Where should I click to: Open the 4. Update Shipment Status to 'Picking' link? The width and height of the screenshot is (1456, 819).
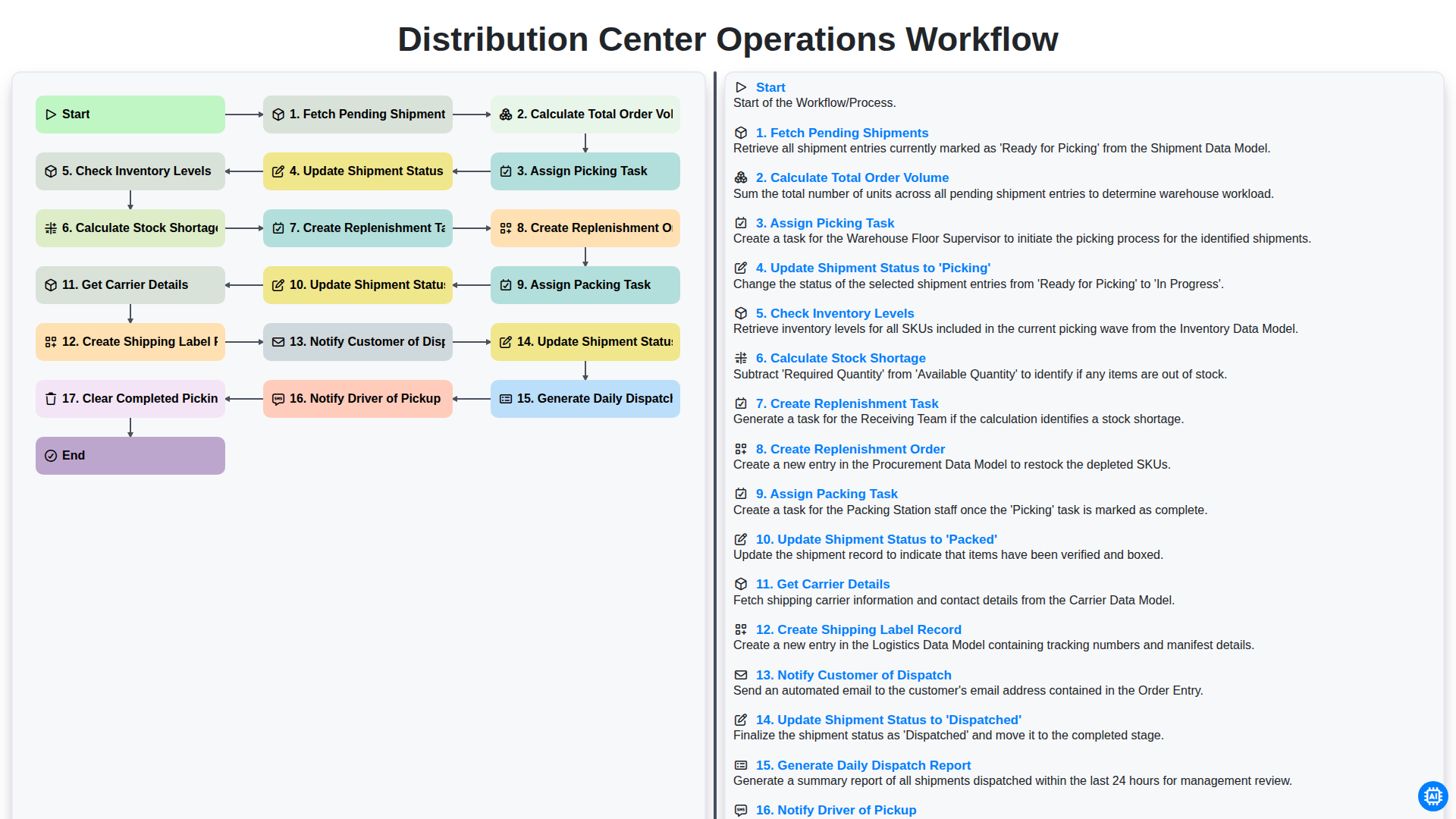click(873, 268)
